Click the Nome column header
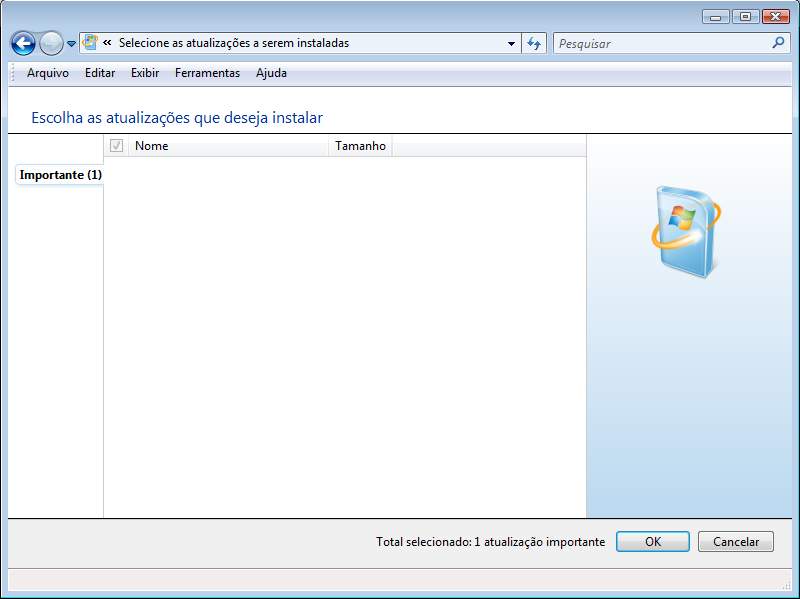Image resolution: width=800 pixels, height=599 pixels. tap(228, 146)
